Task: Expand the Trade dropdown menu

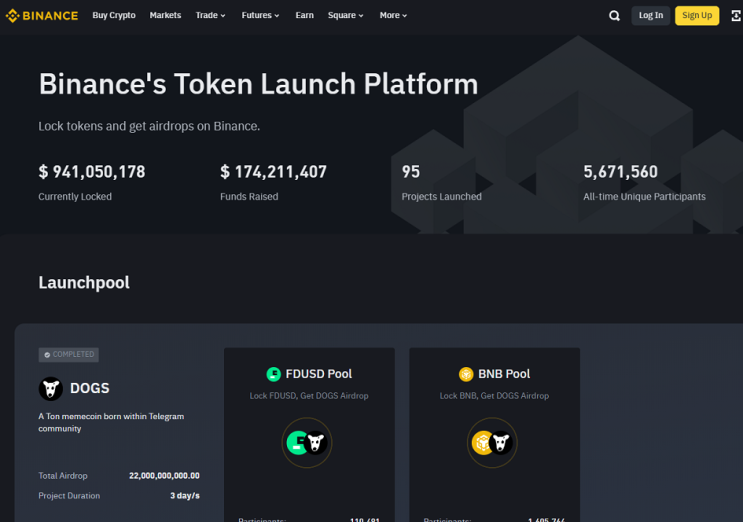Action: [210, 16]
